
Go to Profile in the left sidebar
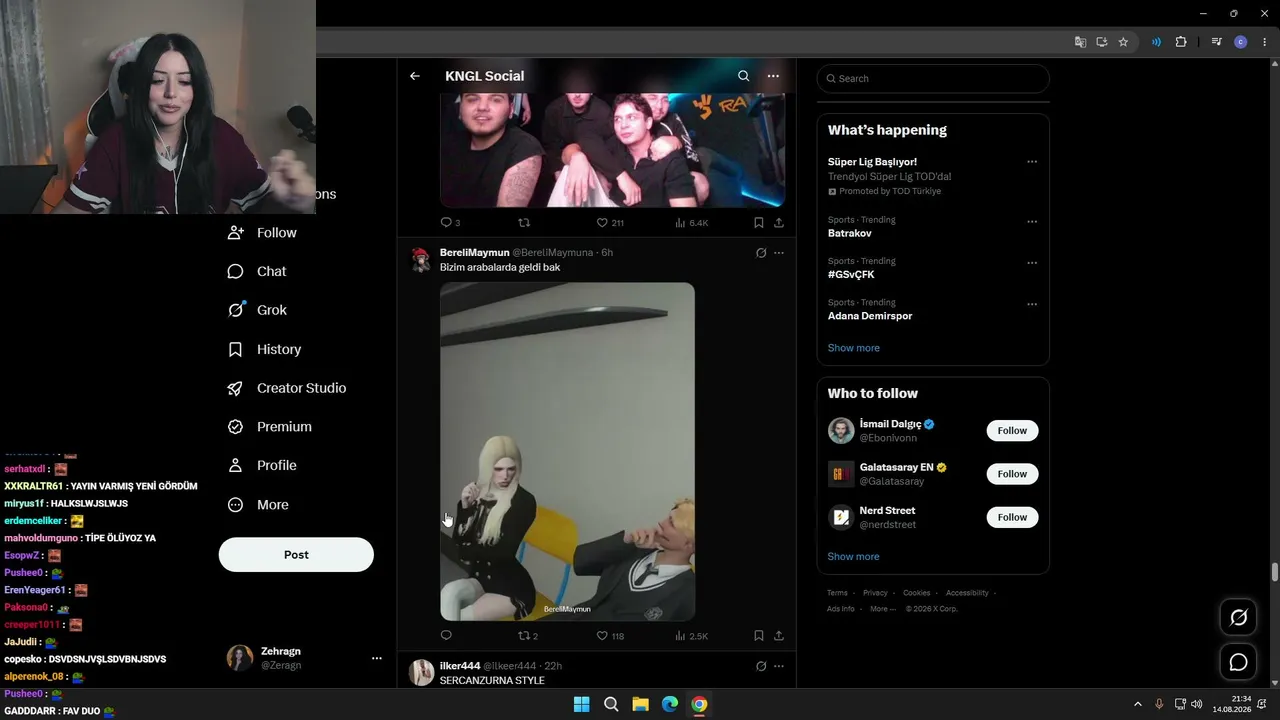click(x=262, y=466)
